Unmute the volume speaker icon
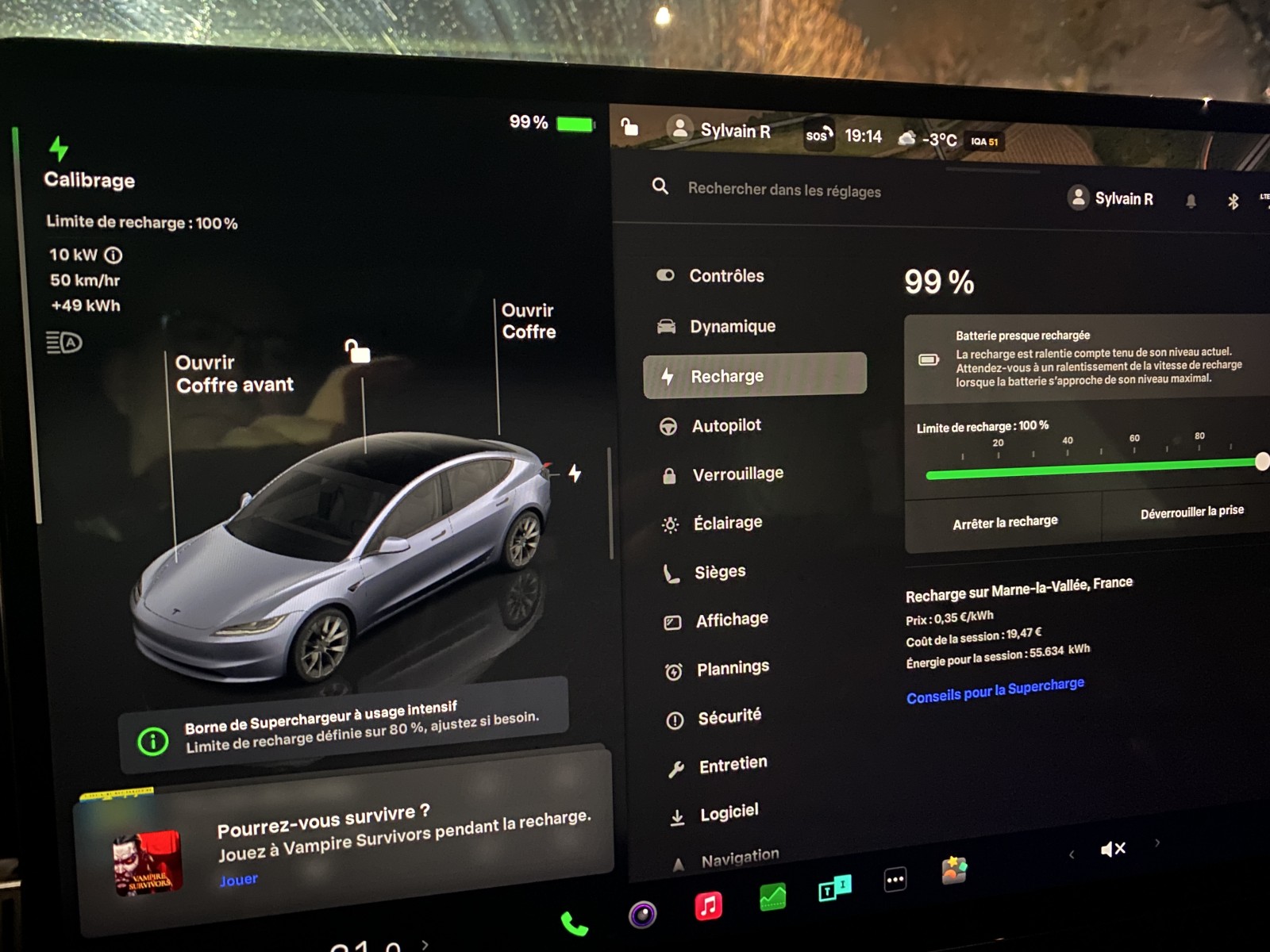The height and width of the screenshot is (952, 1270). point(1113,850)
